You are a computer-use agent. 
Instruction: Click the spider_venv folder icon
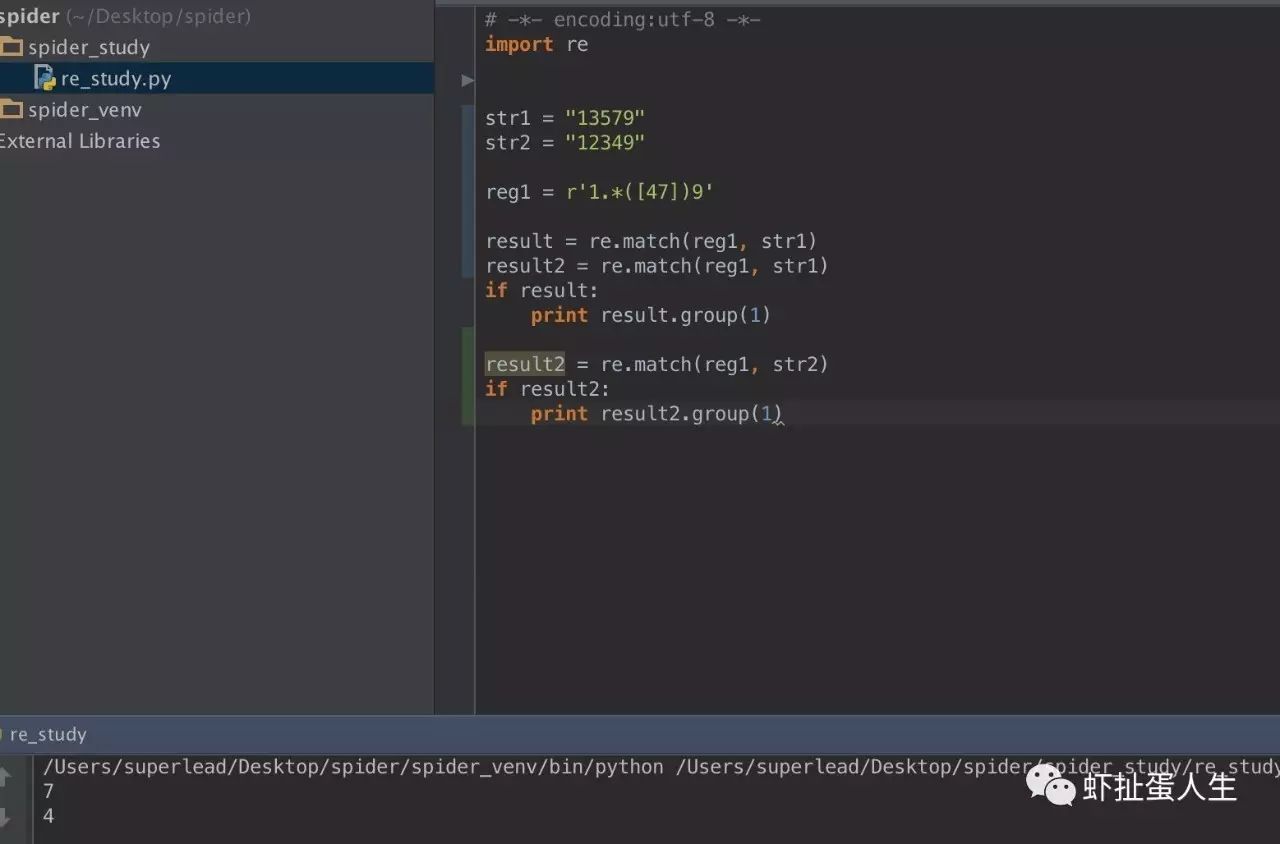pos(11,109)
